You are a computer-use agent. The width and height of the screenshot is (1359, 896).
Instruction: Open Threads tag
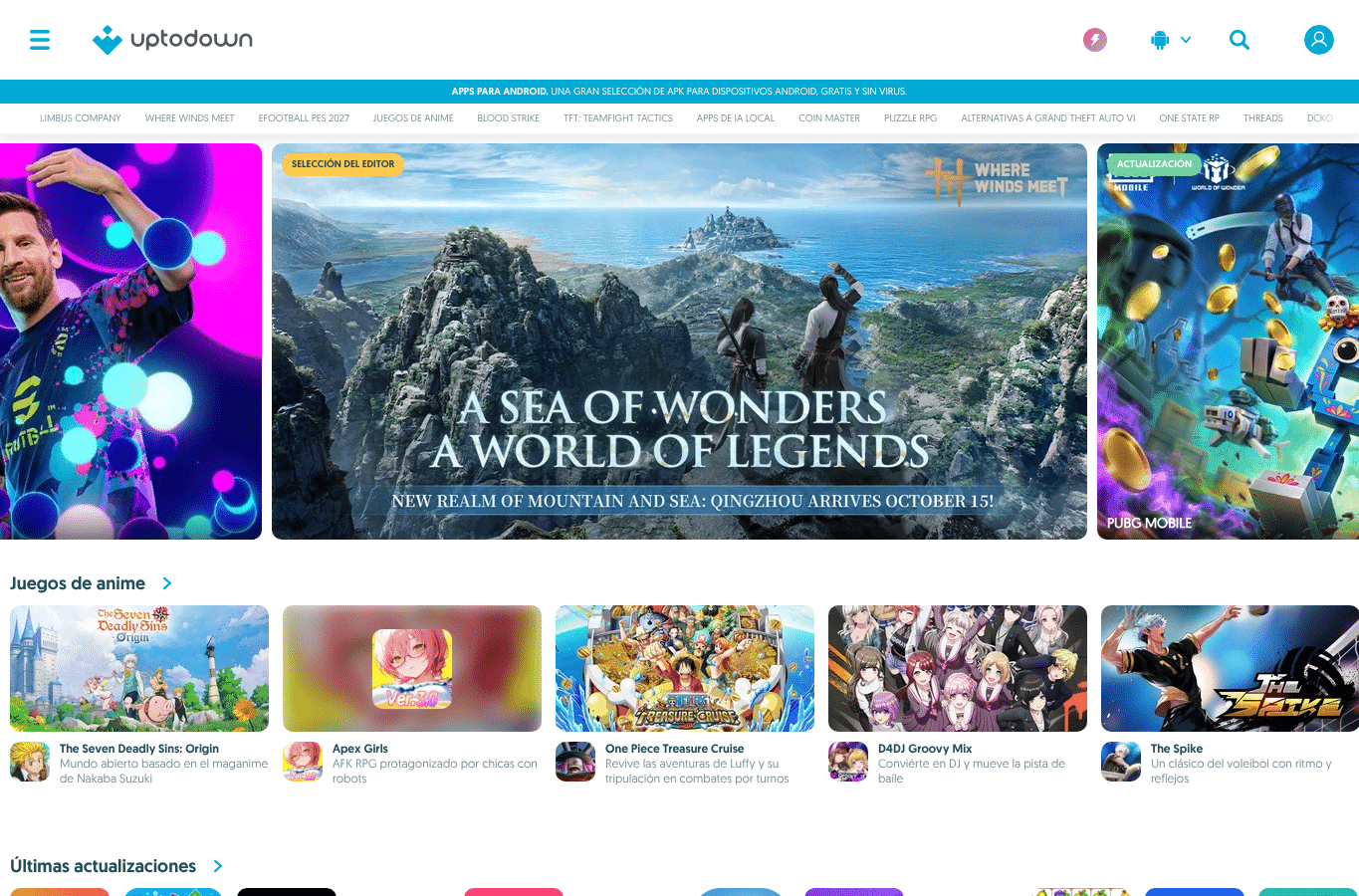tap(1262, 118)
